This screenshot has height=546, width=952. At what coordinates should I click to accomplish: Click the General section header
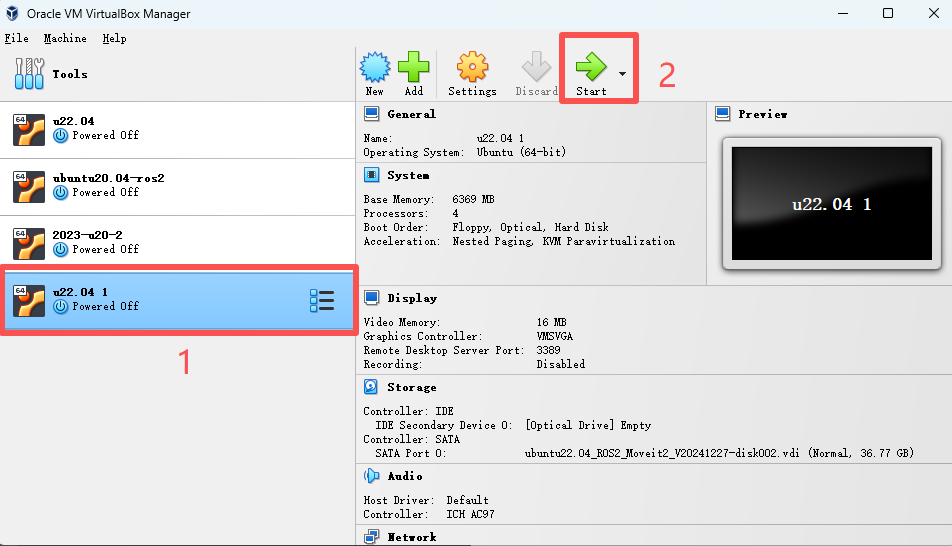click(411, 114)
